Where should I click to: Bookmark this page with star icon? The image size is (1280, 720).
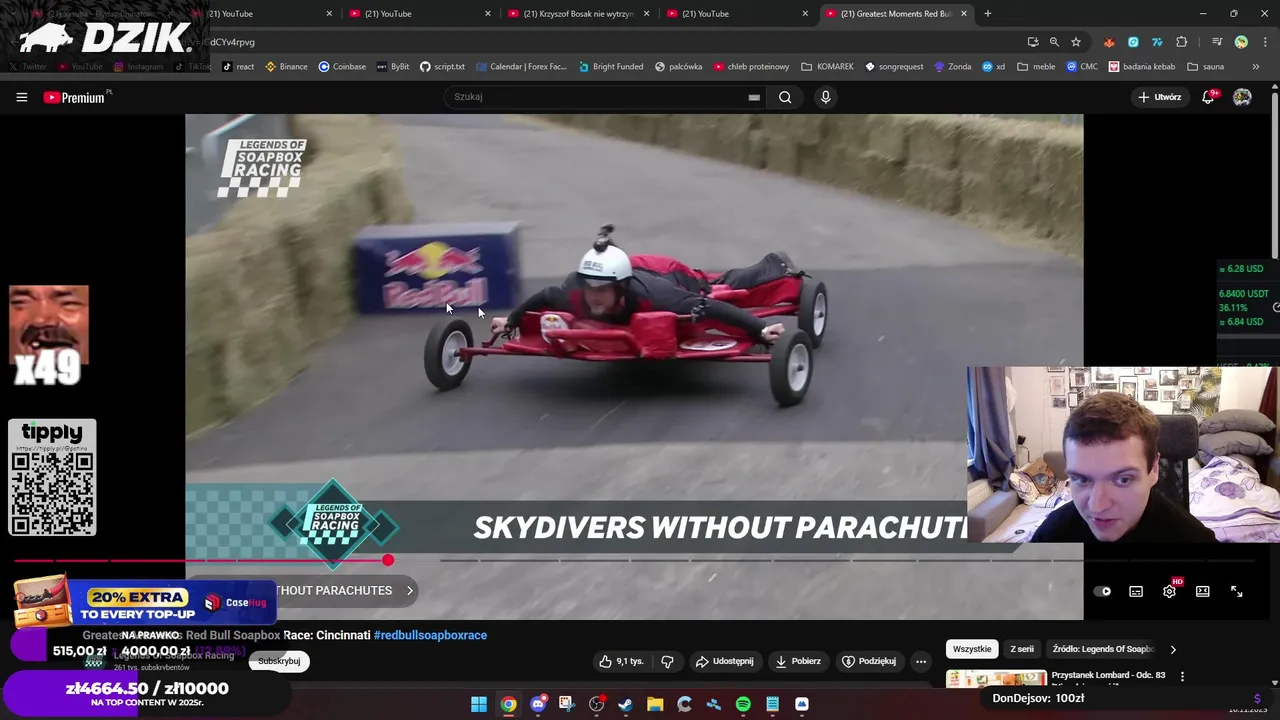(x=1076, y=42)
